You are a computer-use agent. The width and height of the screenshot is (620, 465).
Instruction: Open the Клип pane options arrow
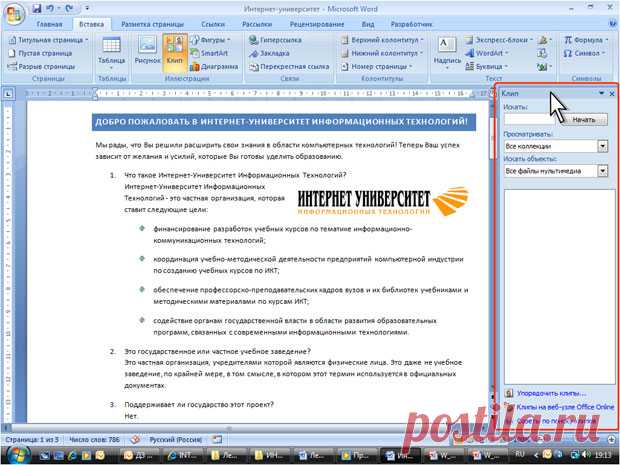[601, 93]
